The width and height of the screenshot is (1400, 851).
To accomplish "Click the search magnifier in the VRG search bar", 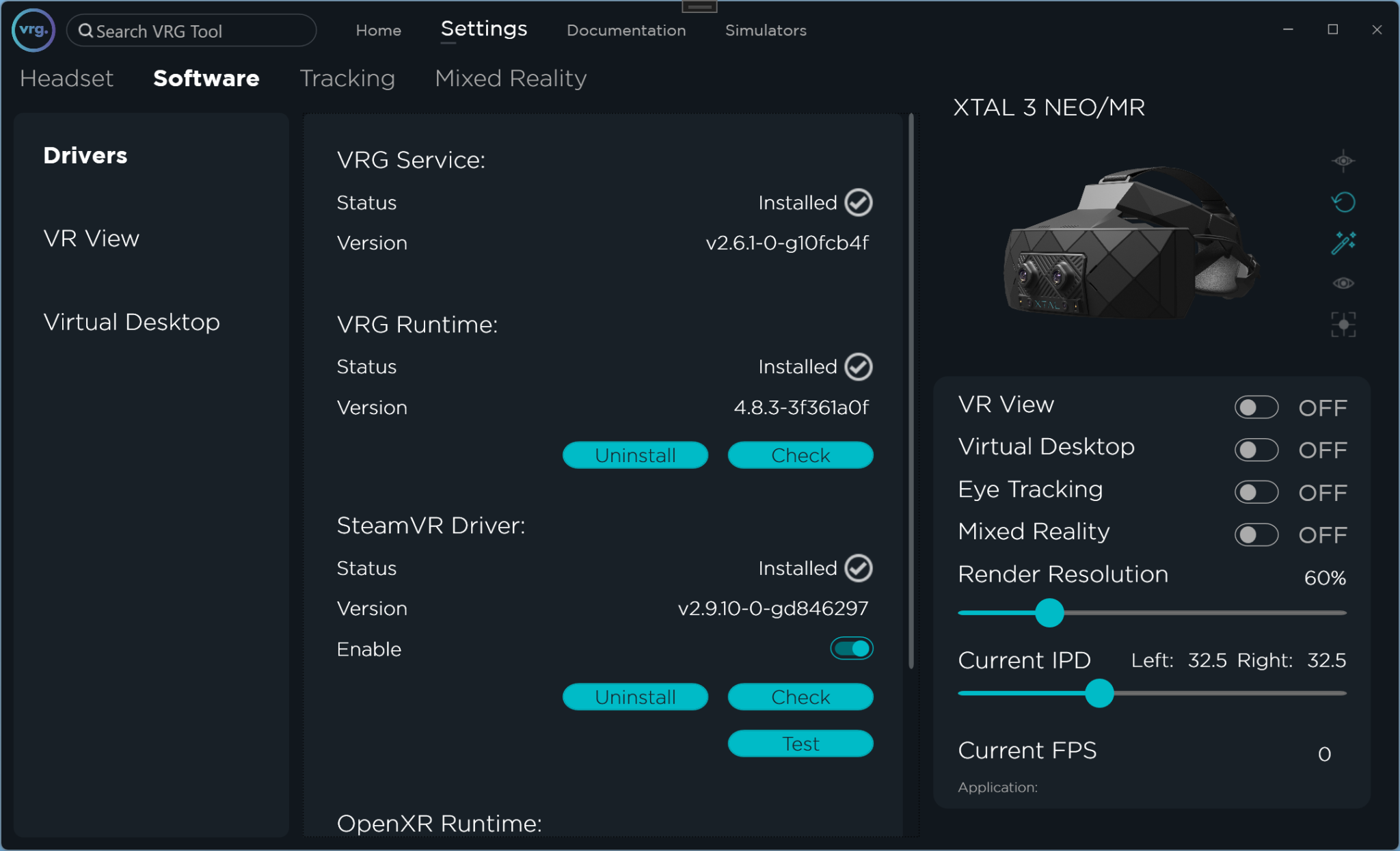I will (85, 31).
